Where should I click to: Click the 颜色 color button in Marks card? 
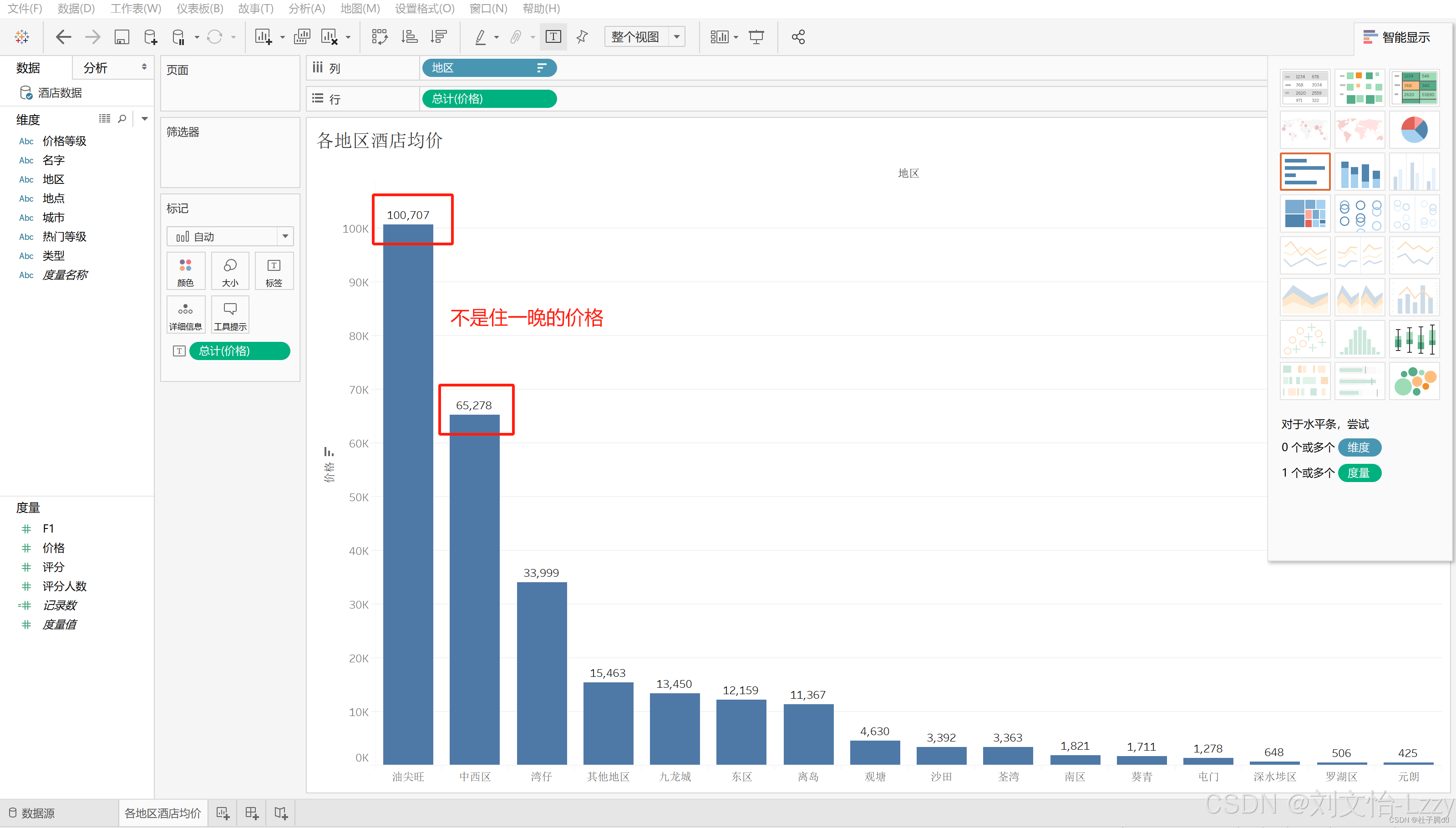(x=185, y=271)
